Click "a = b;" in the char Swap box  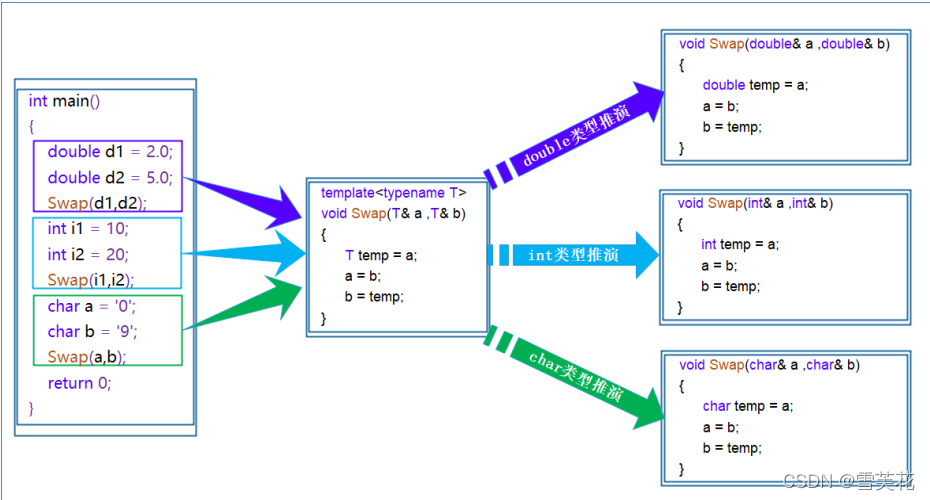(720, 427)
